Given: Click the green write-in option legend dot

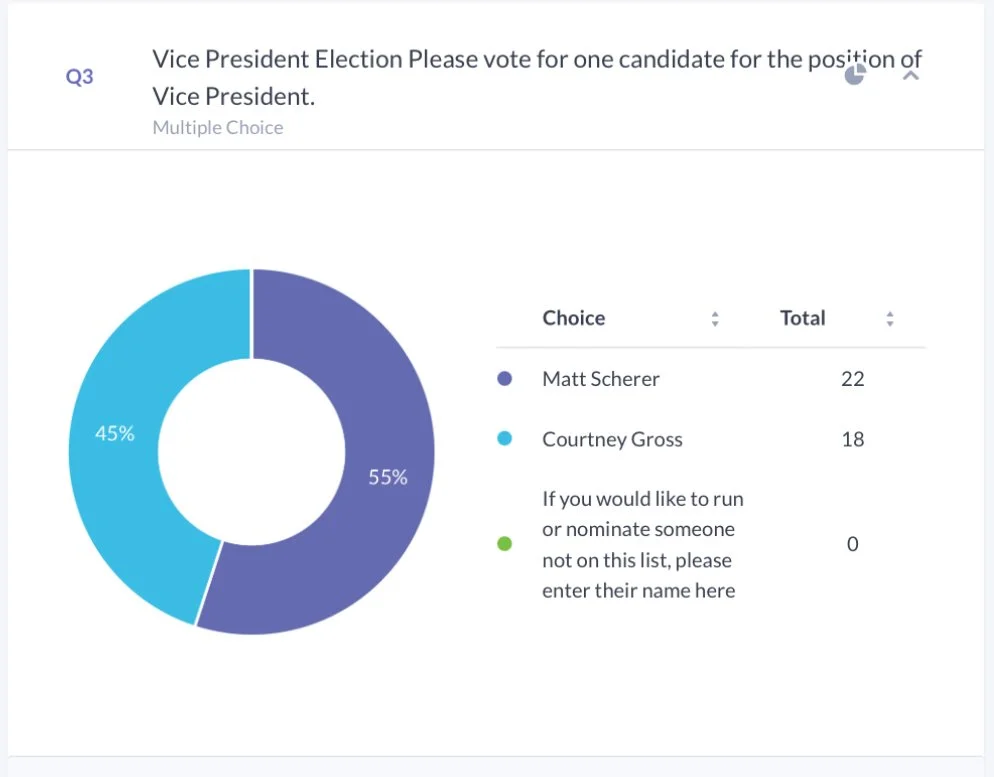Looking at the screenshot, I should (x=504, y=544).
